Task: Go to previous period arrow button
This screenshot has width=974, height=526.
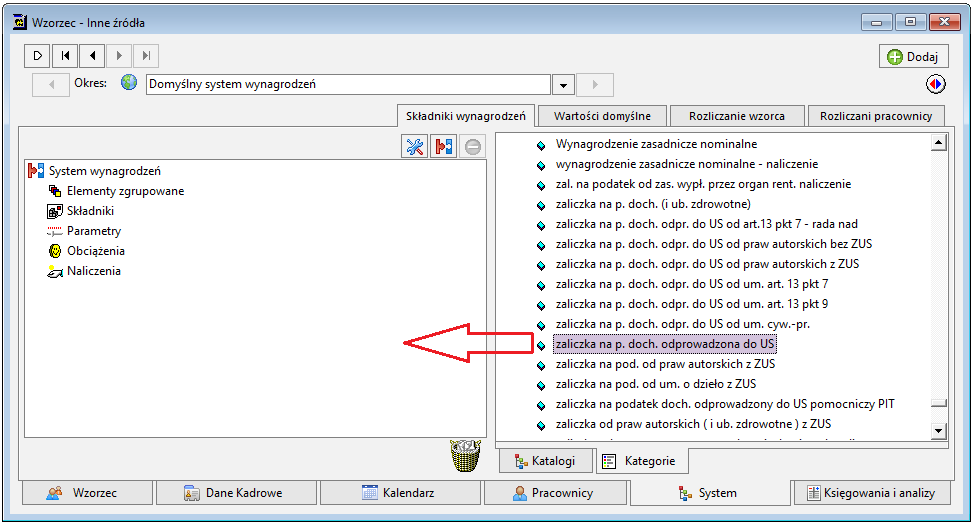Action: coord(51,84)
